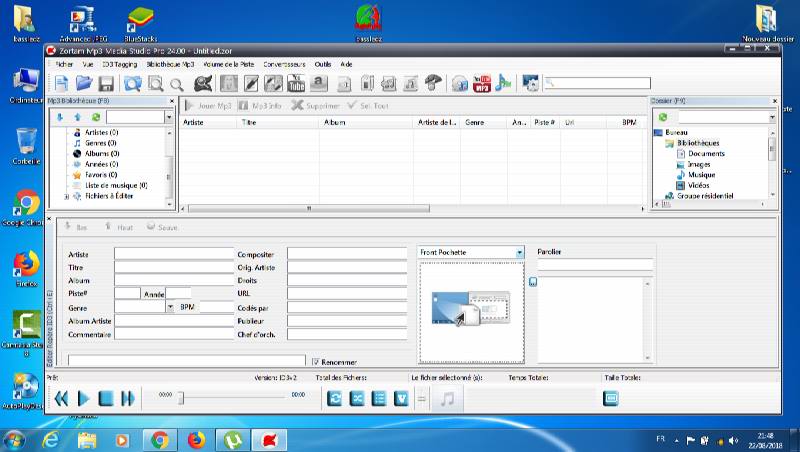The width and height of the screenshot is (800, 452).
Task: Click the blue music note toolbar icon
Action: [503, 83]
